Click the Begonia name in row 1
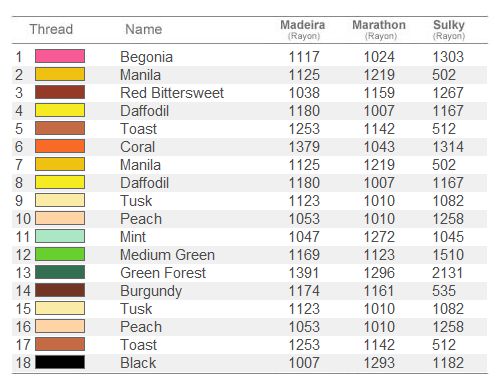This screenshot has height=384, width=500. (x=147, y=57)
